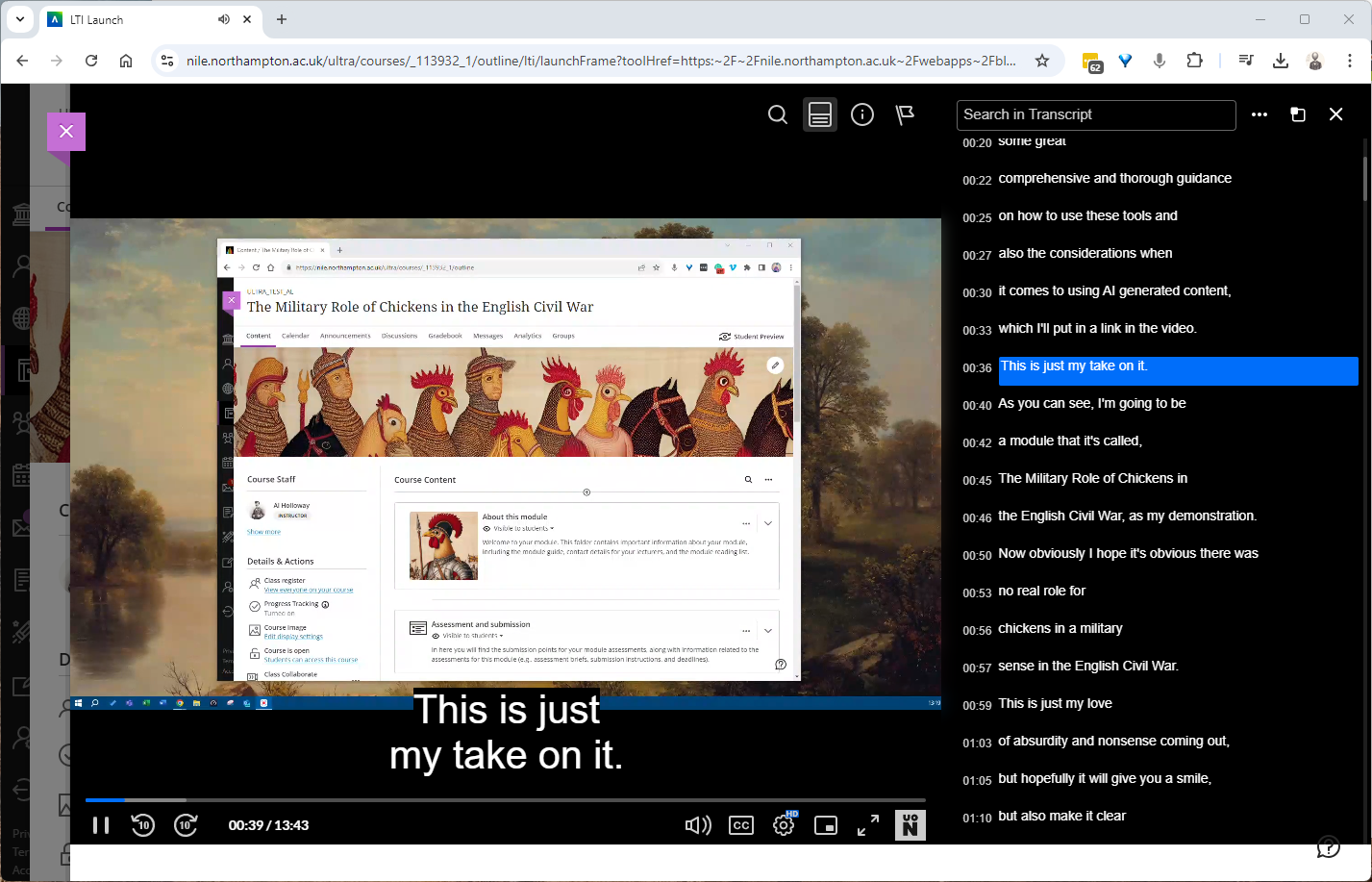The image size is (1372, 882).
Task: Toggle closed captions on the video
Action: tap(741, 824)
